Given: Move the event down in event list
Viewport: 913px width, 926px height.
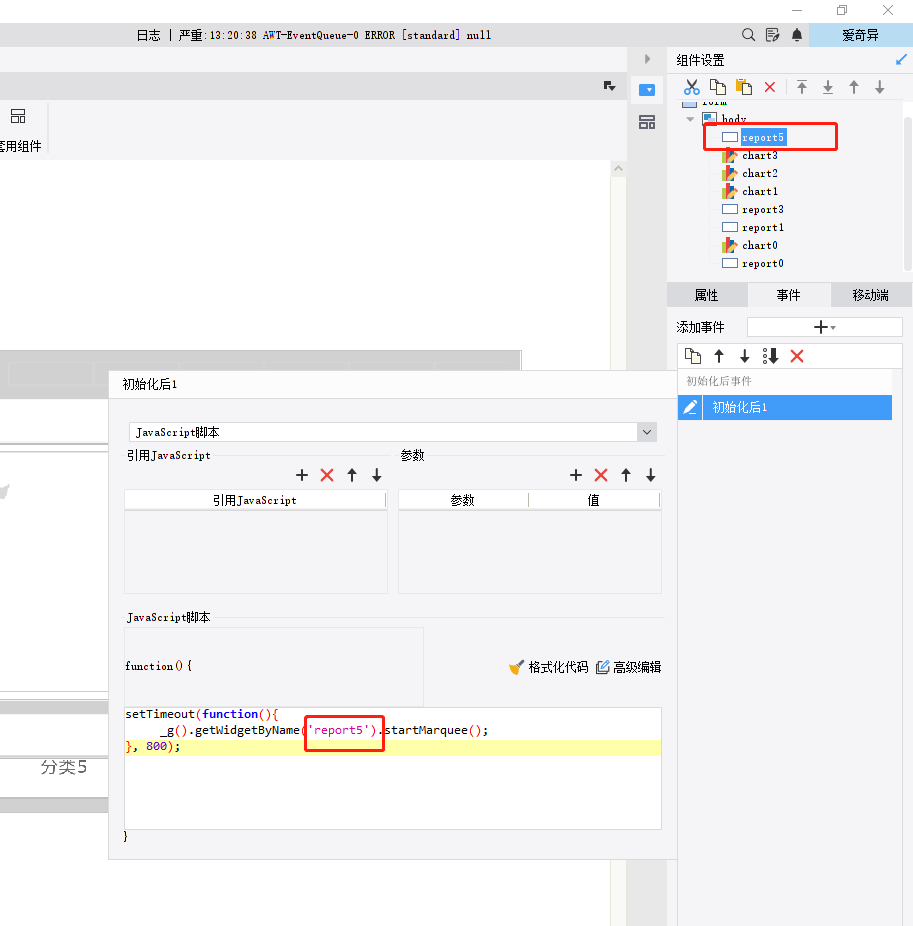Looking at the screenshot, I should [745, 356].
